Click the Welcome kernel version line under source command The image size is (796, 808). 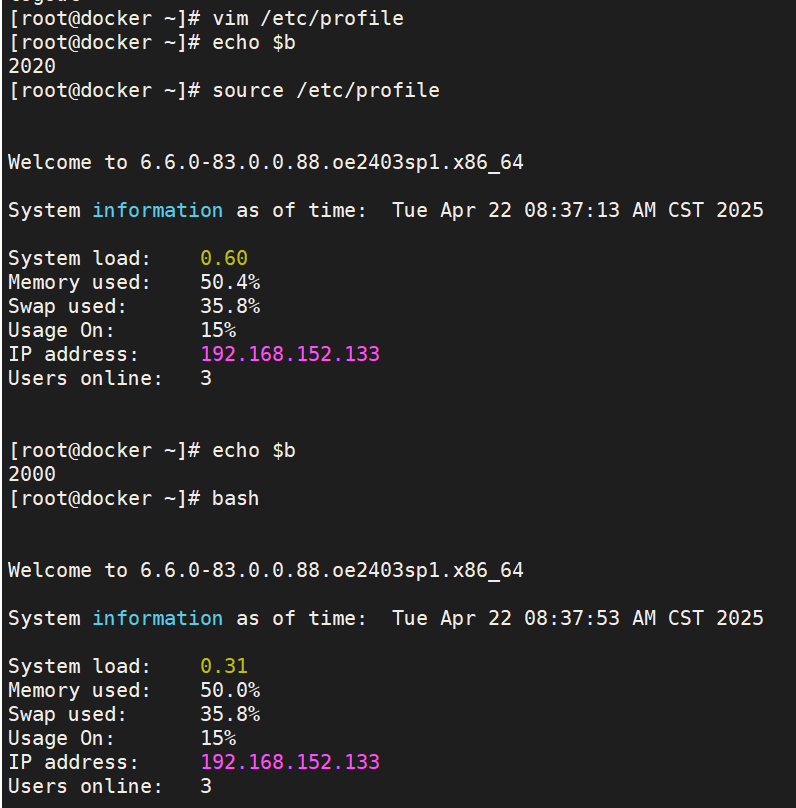click(266, 162)
